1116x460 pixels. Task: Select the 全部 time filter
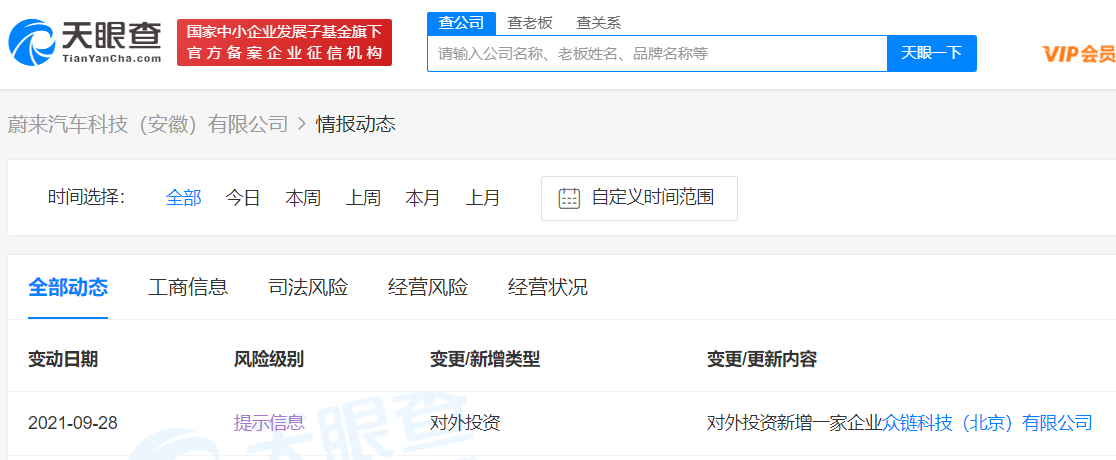[184, 198]
